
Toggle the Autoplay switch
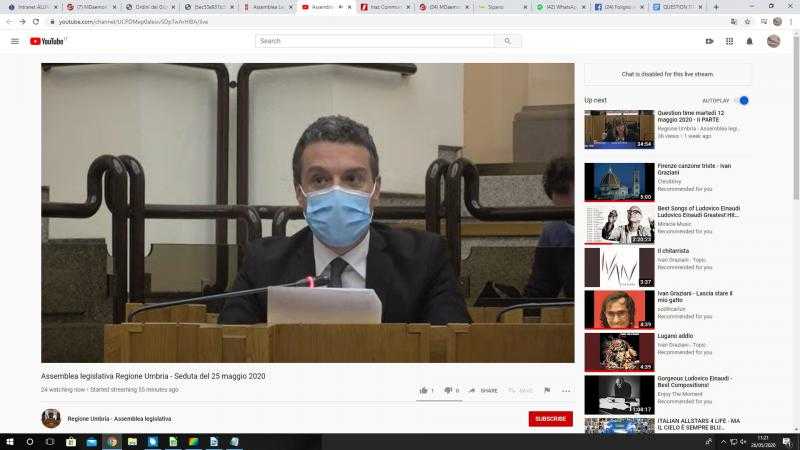pos(743,101)
